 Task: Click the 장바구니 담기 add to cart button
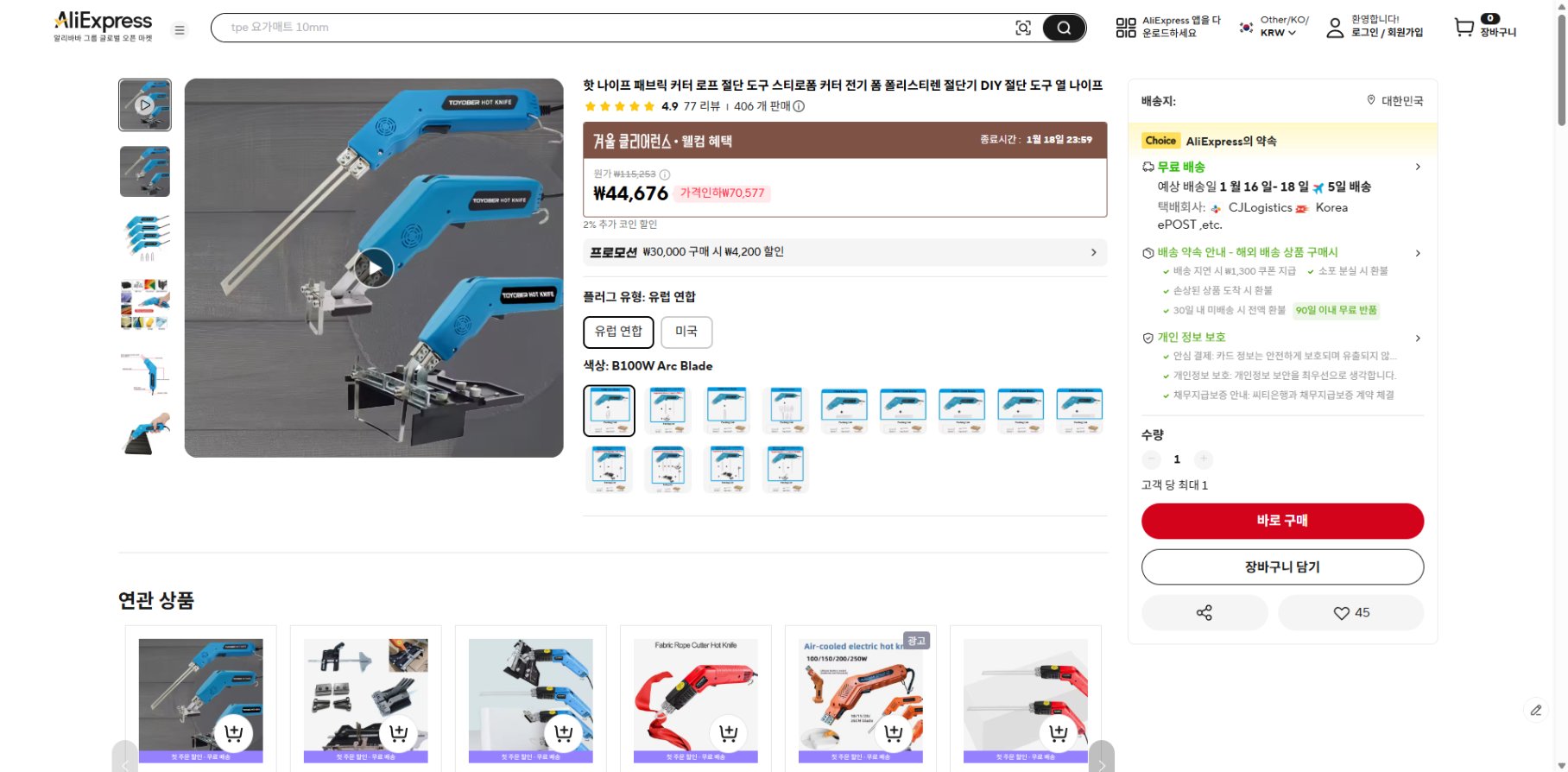[x=1282, y=567]
